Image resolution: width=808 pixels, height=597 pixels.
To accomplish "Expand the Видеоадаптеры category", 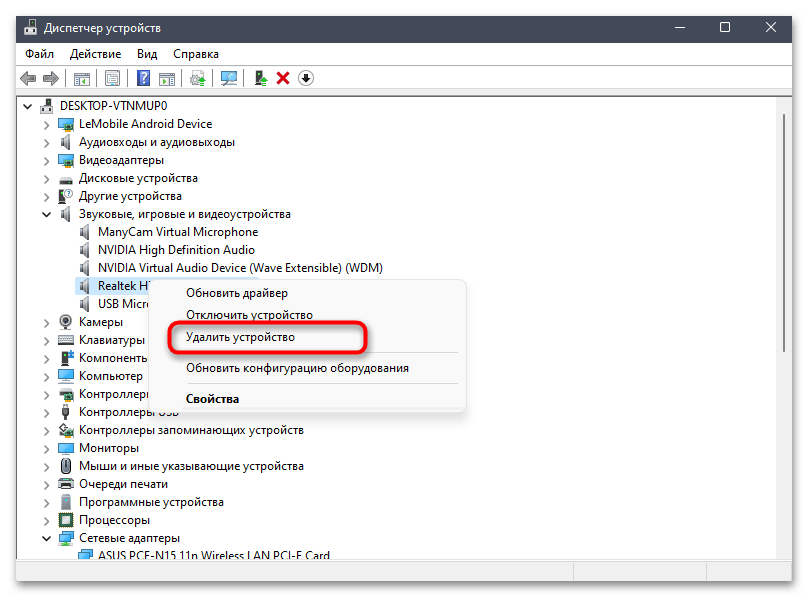I will [x=47, y=160].
